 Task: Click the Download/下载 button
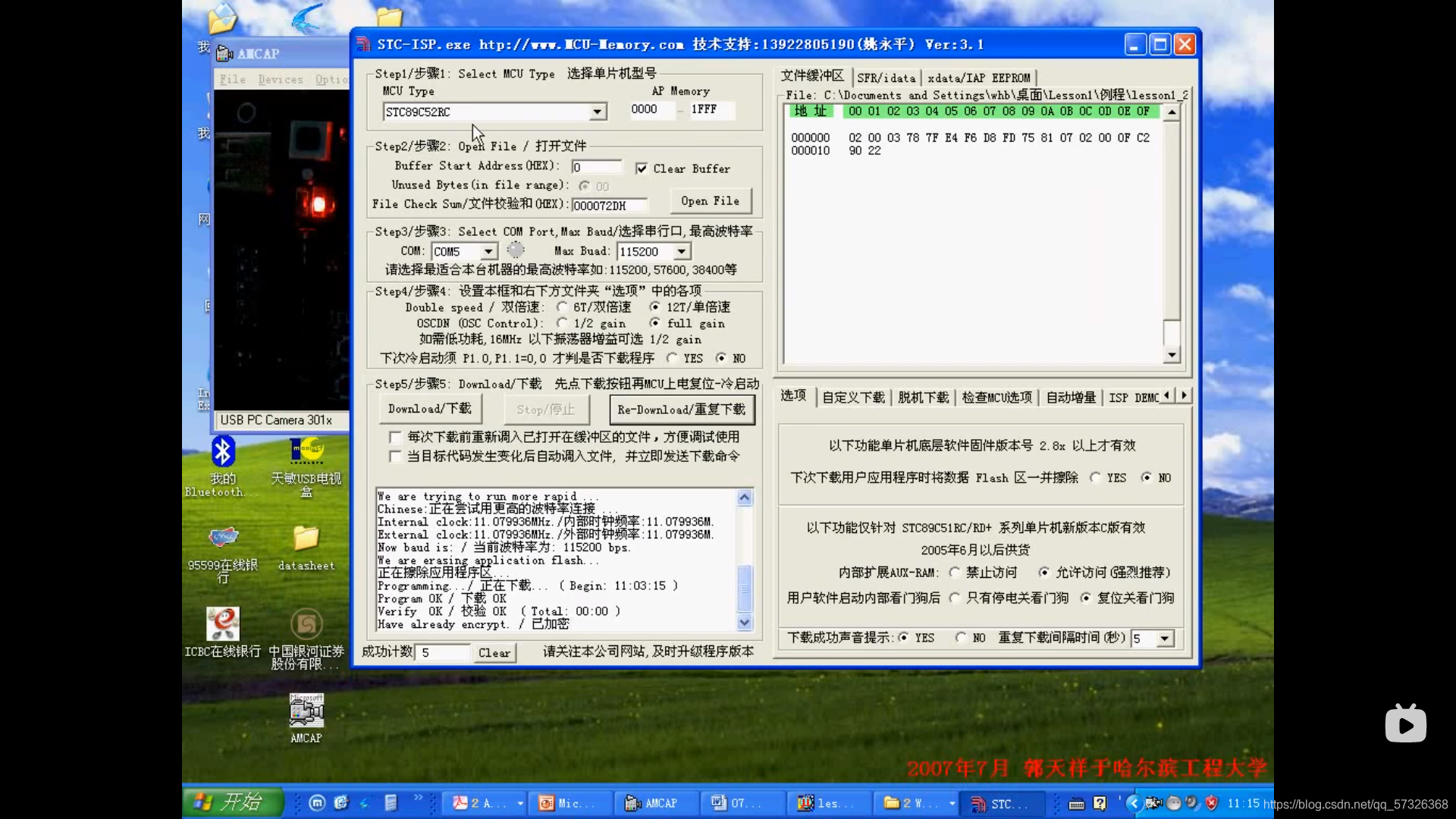coord(429,409)
